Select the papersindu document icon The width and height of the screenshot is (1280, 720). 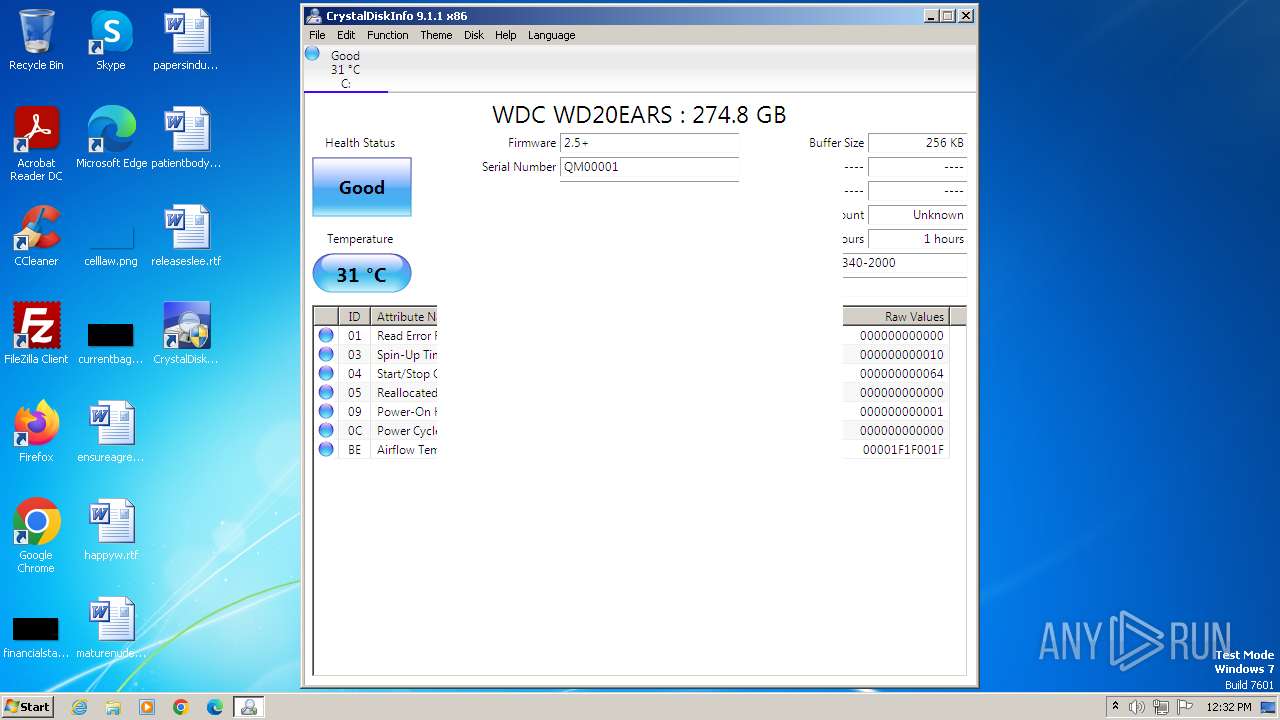[x=186, y=40]
